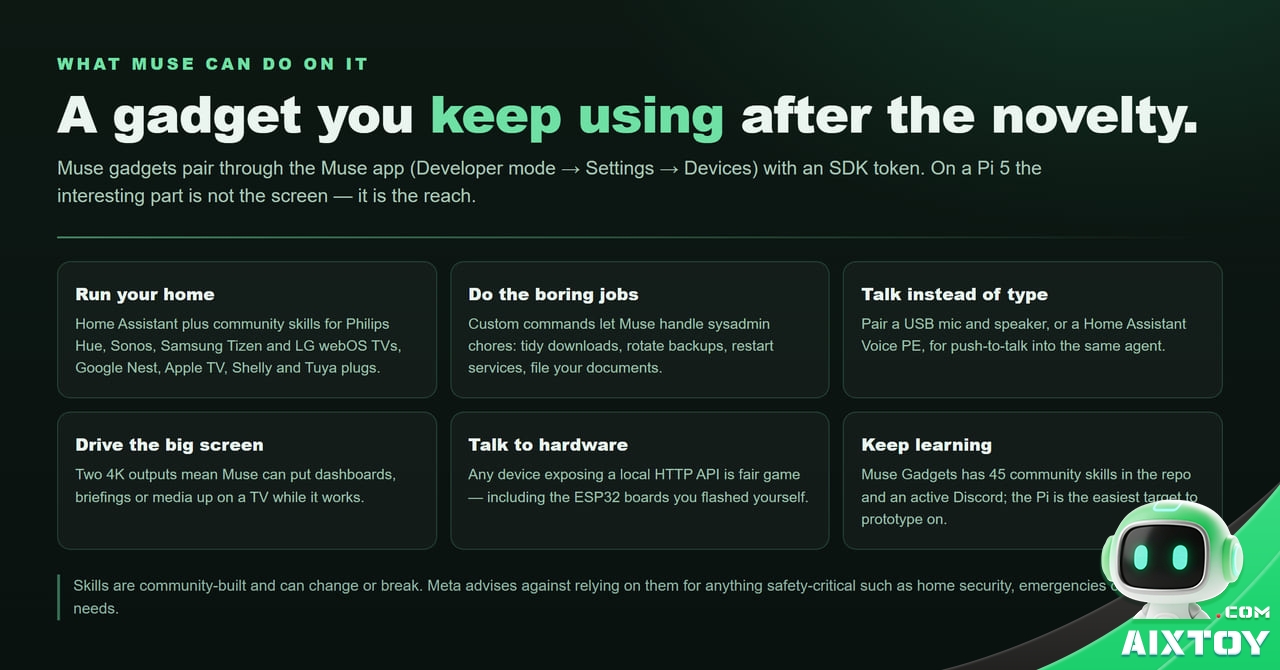The width and height of the screenshot is (1280, 670).
Task: Click the intro paragraph about pairing Muse gadgets
Action: click(x=549, y=182)
